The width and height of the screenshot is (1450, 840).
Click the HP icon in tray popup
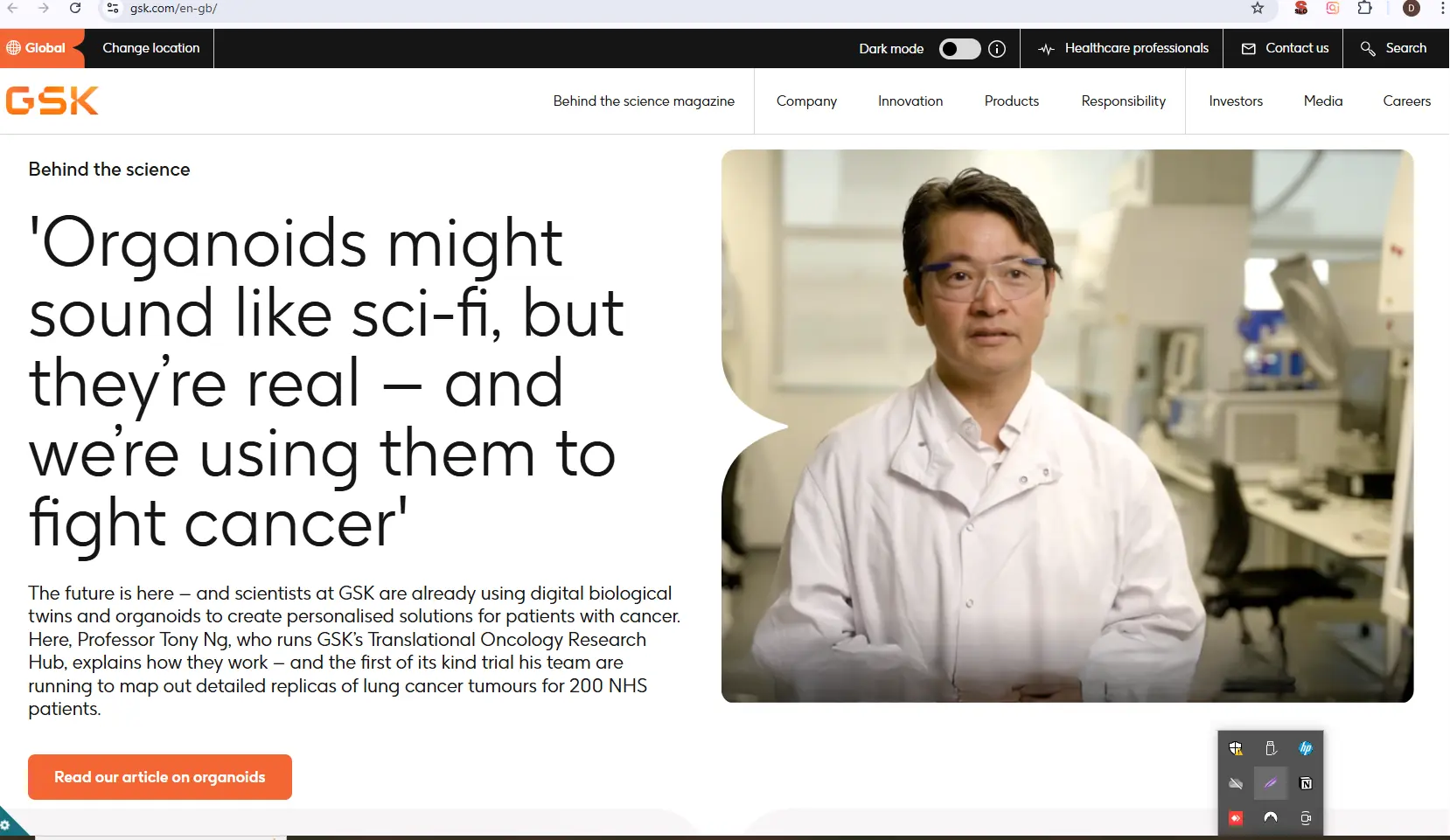coord(1306,748)
